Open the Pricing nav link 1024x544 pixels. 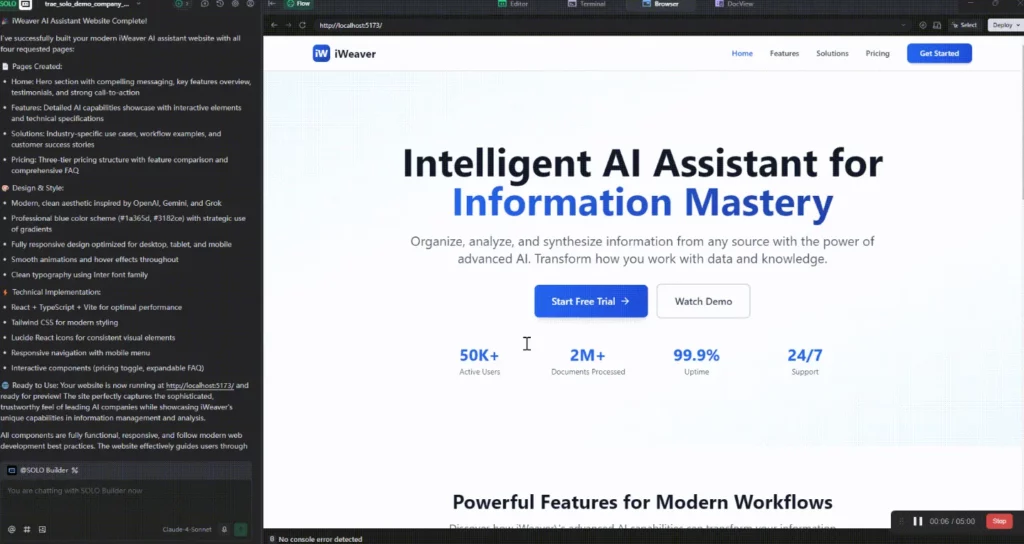coord(877,54)
